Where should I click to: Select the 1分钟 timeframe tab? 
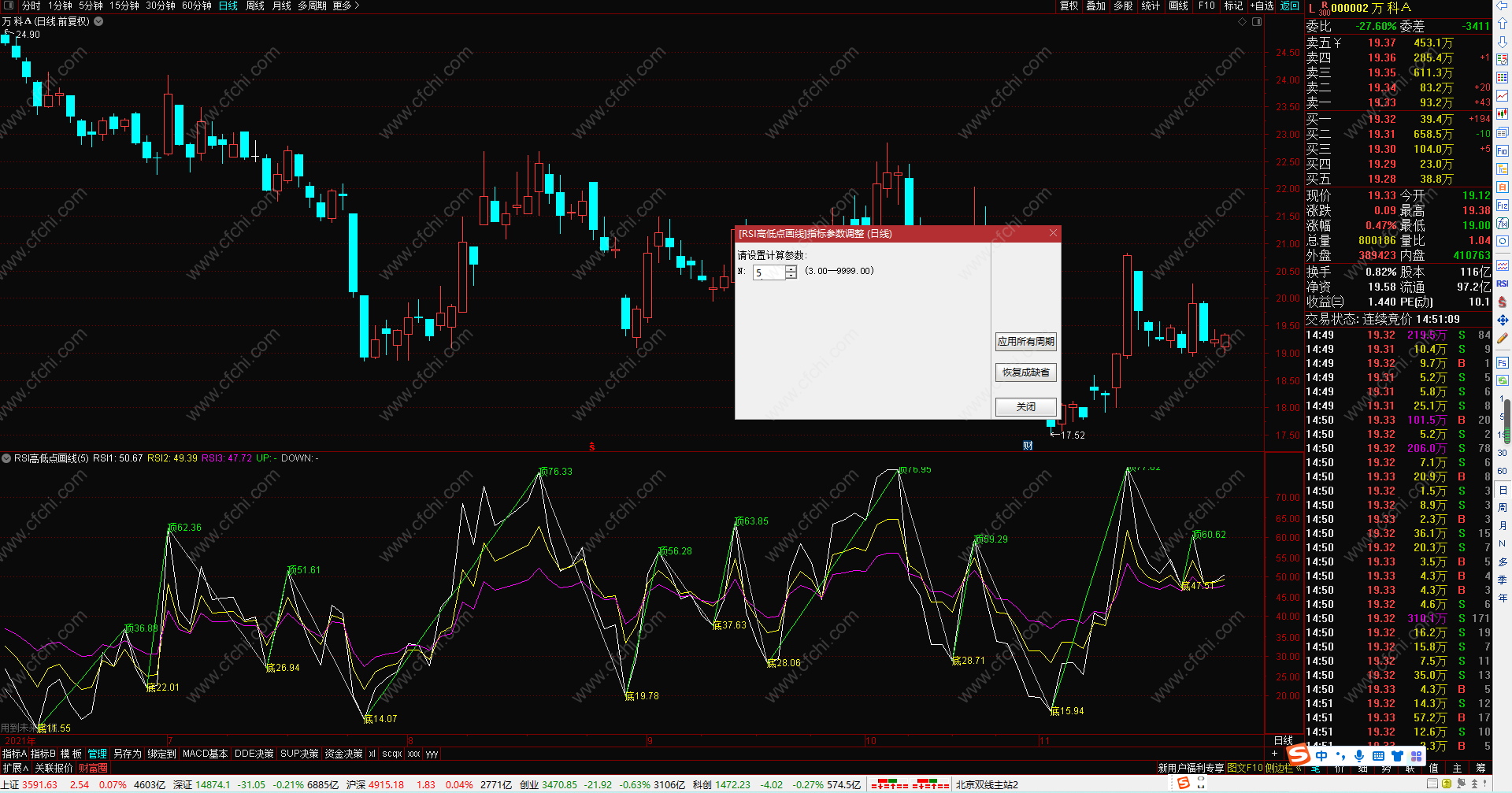(60, 6)
